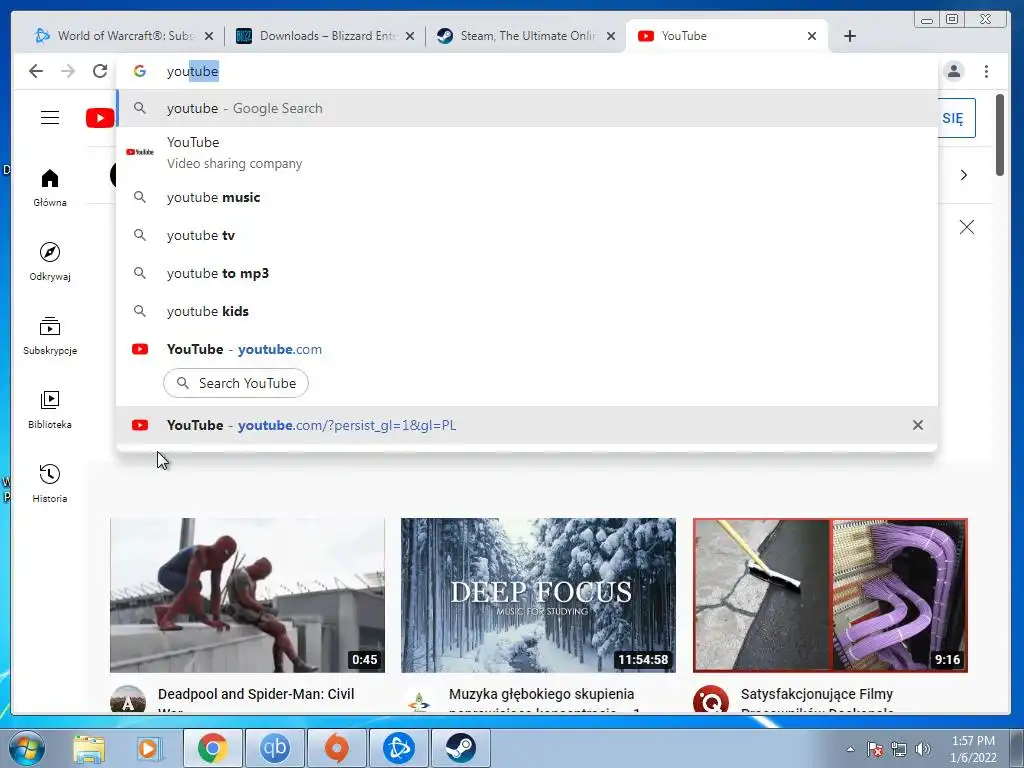The width and height of the screenshot is (1024, 768).
Task: Open Chrome three-dot menu
Action: (x=986, y=71)
